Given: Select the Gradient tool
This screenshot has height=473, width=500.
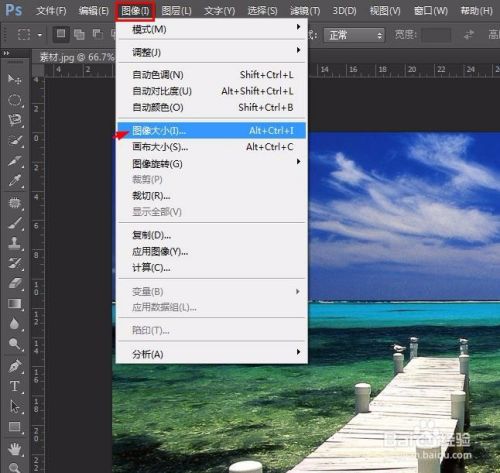Looking at the screenshot, I should tap(14, 304).
